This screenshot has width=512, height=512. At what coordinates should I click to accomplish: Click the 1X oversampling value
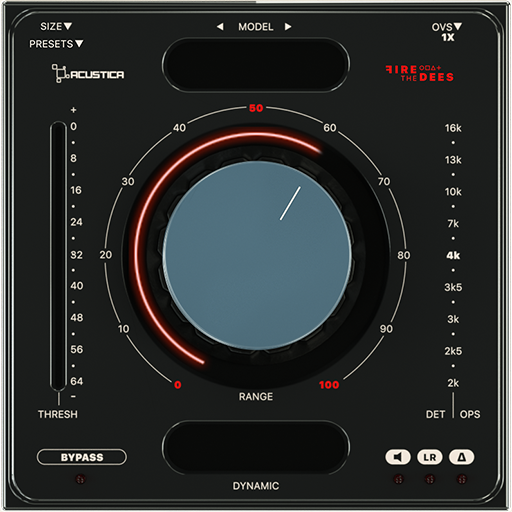pyautogui.click(x=448, y=37)
